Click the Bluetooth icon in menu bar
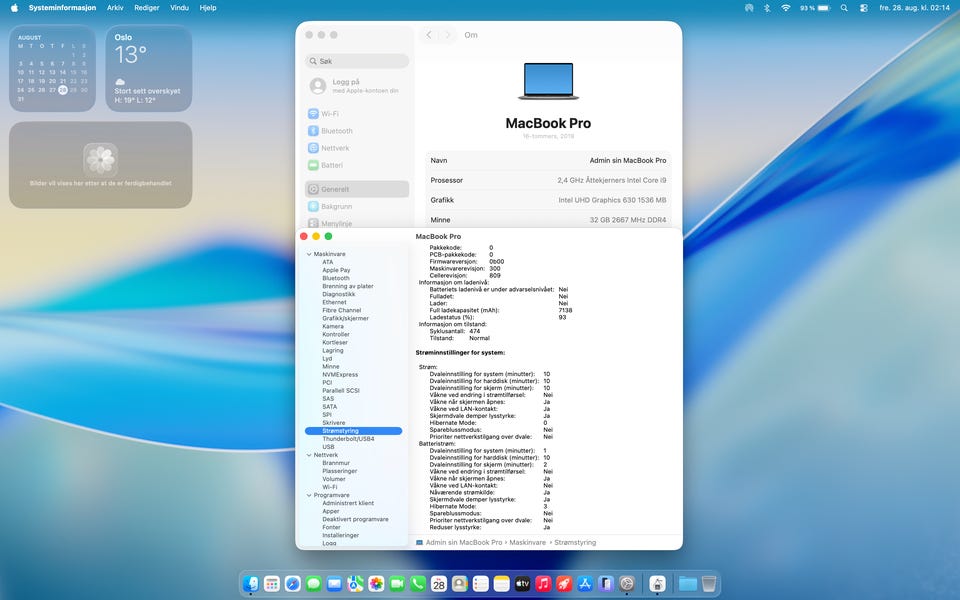Screen dimensions: 960x600 767,8
